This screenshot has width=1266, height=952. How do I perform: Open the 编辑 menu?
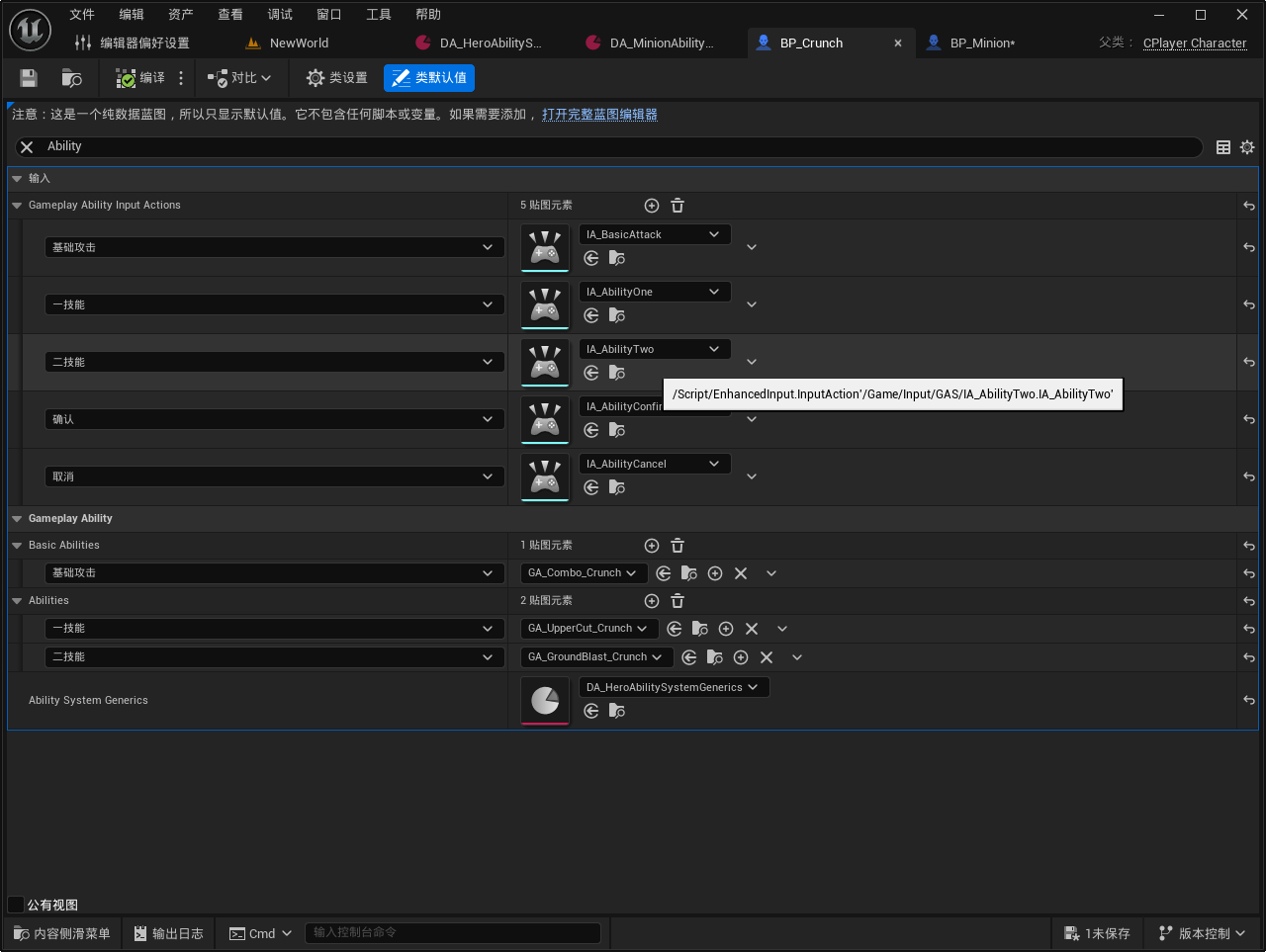(x=132, y=15)
